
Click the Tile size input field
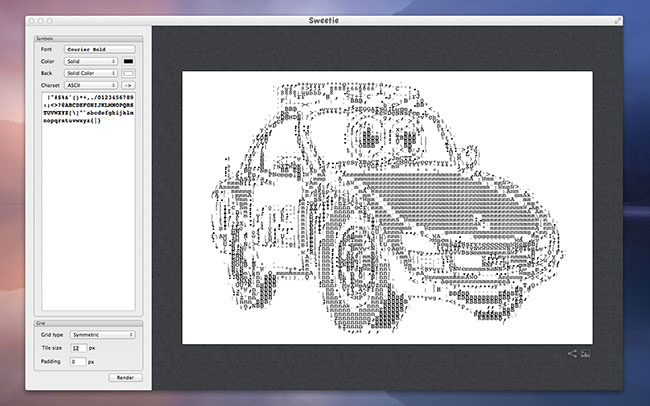pyautogui.click(x=77, y=347)
